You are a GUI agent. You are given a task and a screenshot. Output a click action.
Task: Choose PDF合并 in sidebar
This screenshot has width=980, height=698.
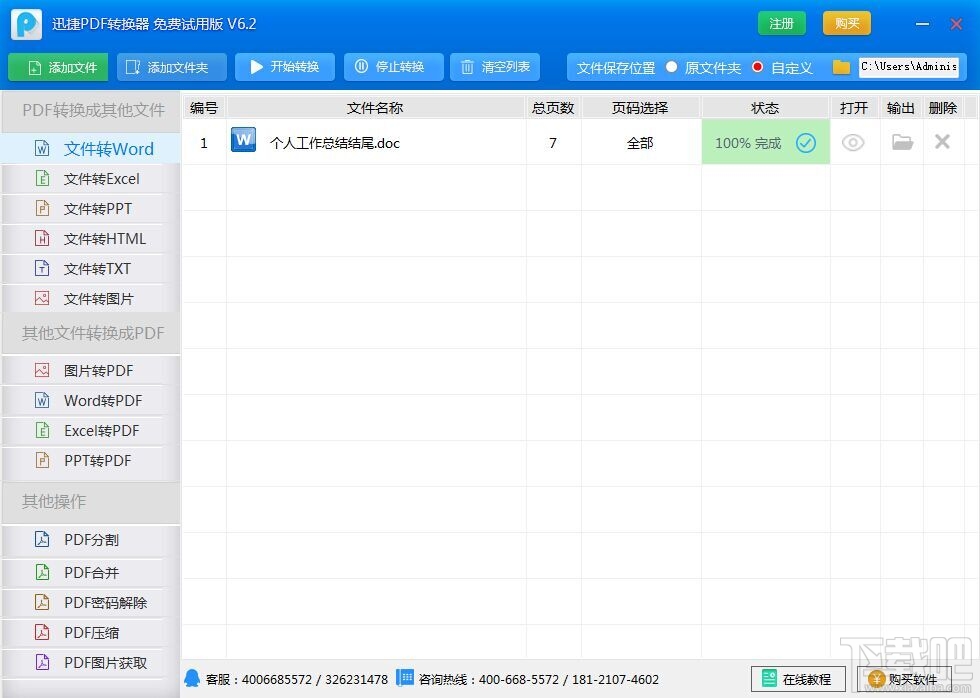(91, 572)
